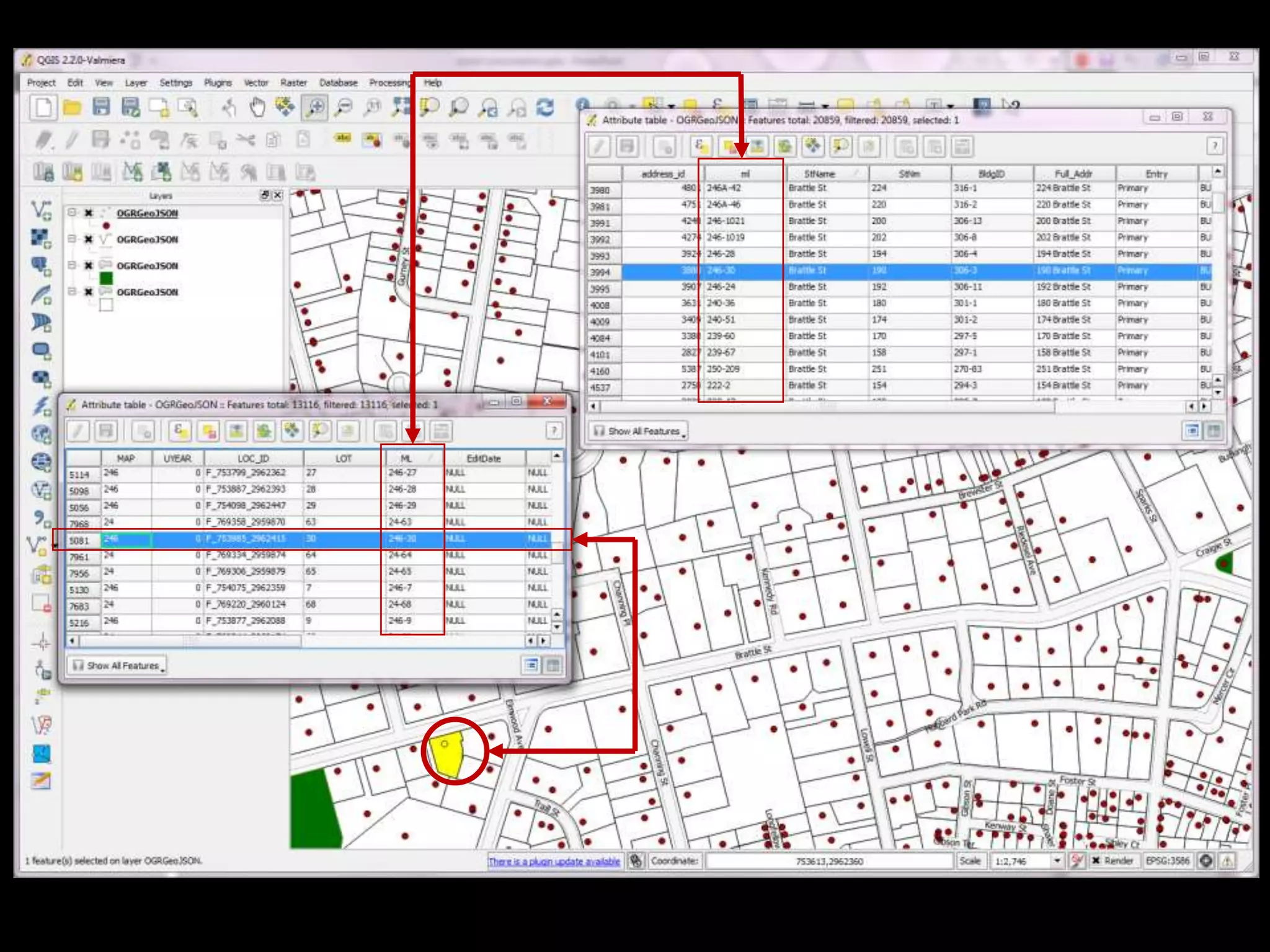Click the New Project blank page icon
1270x952 pixels.
coord(43,107)
